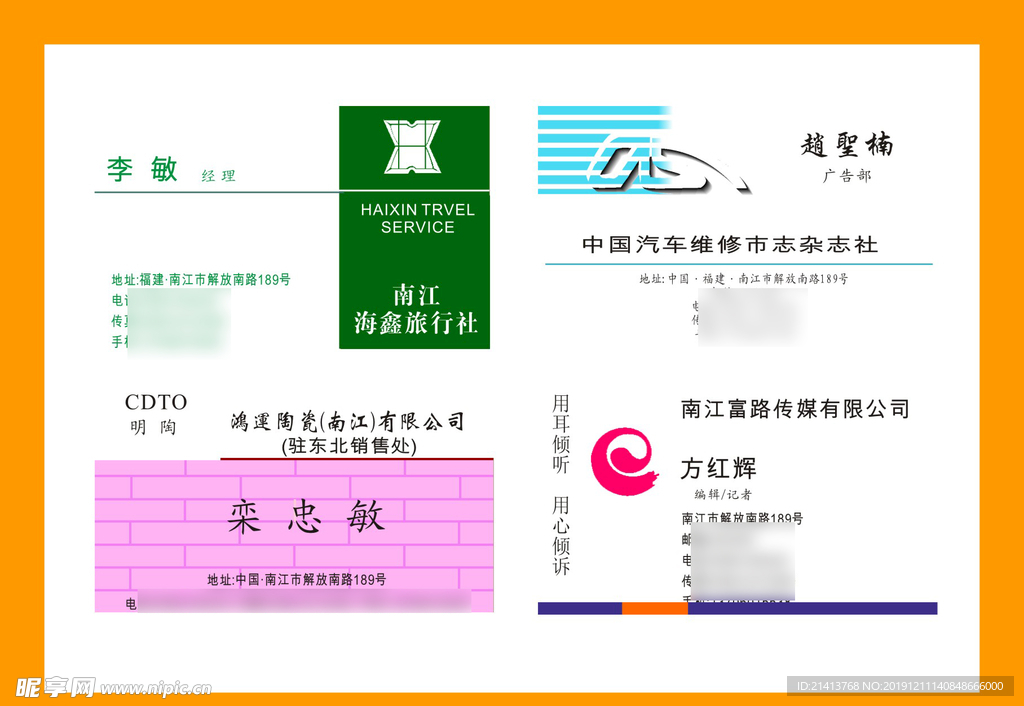This screenshot has height=706, width=1024.
Task: Click the 昵享网 watermark logo
Action: coord(55,687)
